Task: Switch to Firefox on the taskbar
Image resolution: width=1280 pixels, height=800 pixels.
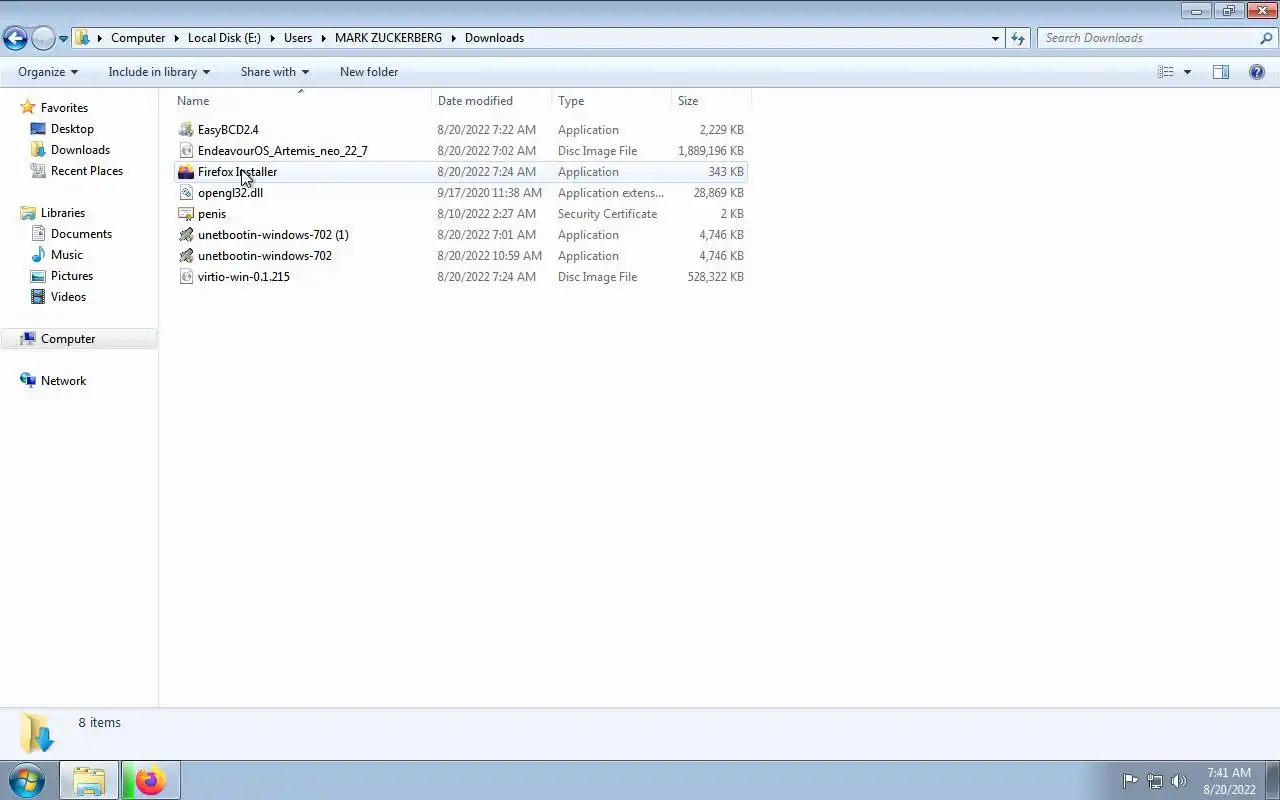Action: coord(151,780)
